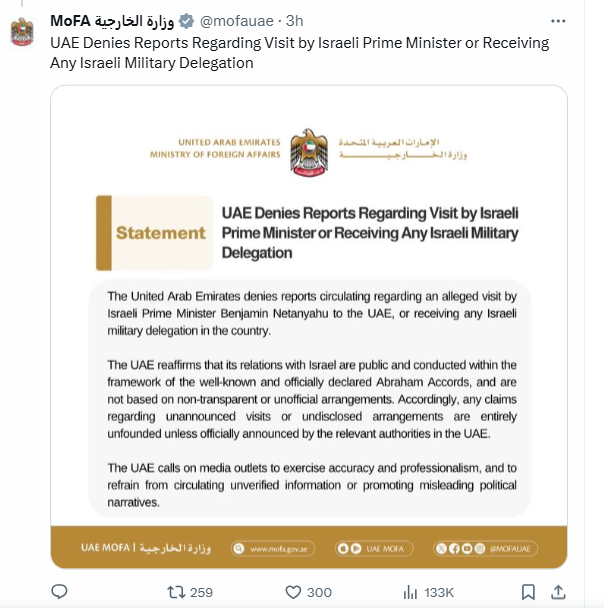Image resolution: width=604 pixels, height=608 pixels.
Task: View the 133K views analytics icon
Action: [410, 592]
